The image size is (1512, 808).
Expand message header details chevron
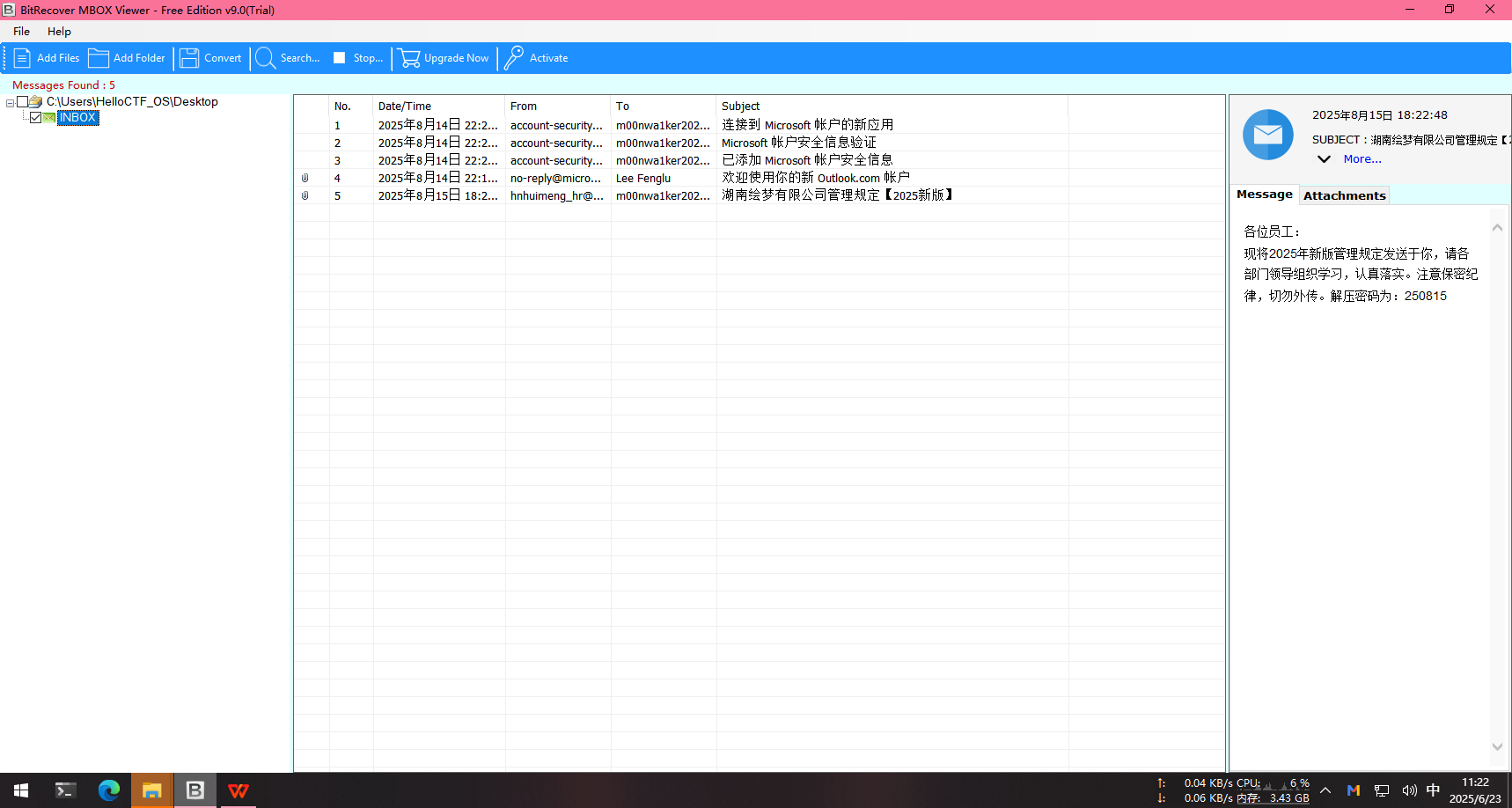[1324, 159]
